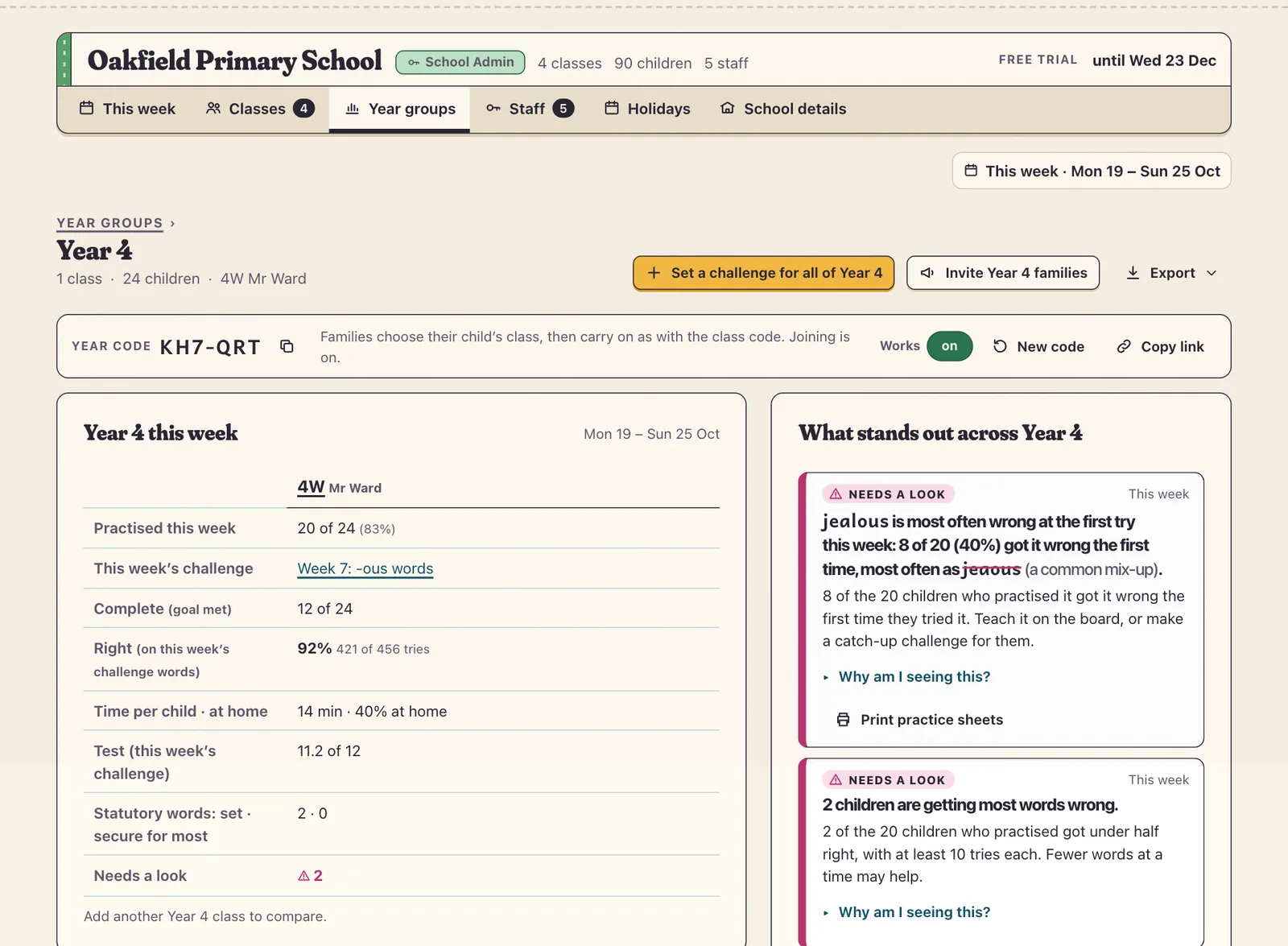Image resolution: width=1288 pixels, height=946 pixels.
Task: Click Invite Year 4 families button
Action: 1003,273
